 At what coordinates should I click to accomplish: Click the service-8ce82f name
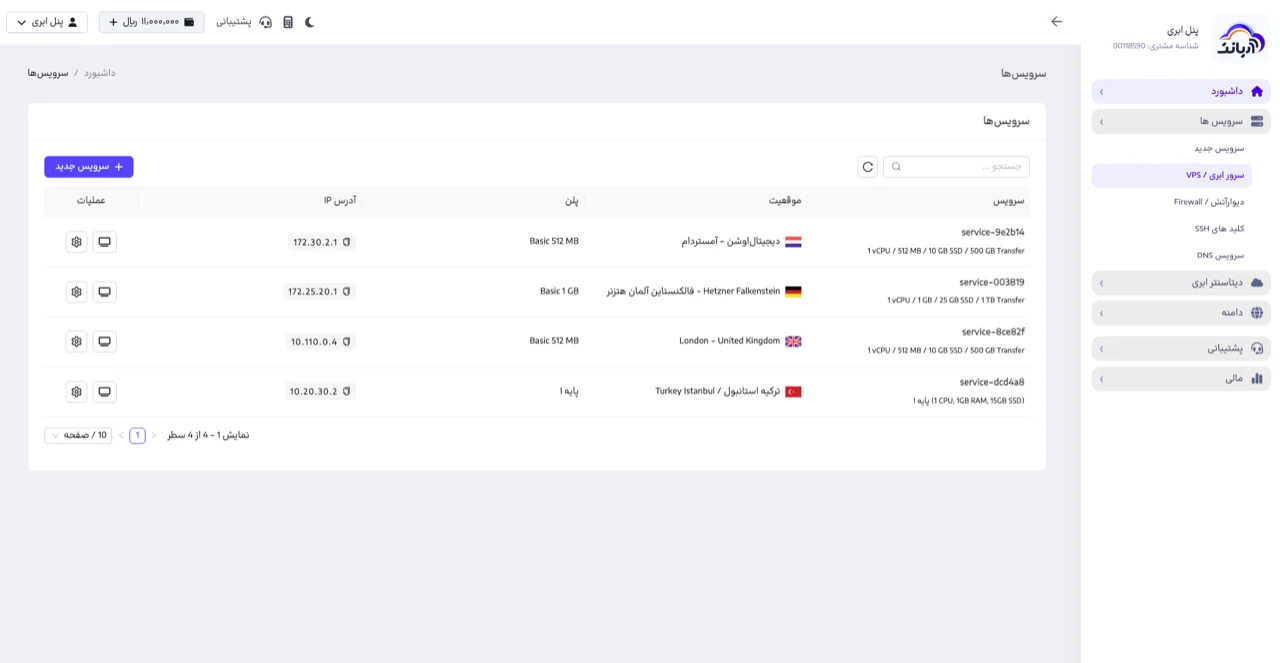(x=993, y=332)
